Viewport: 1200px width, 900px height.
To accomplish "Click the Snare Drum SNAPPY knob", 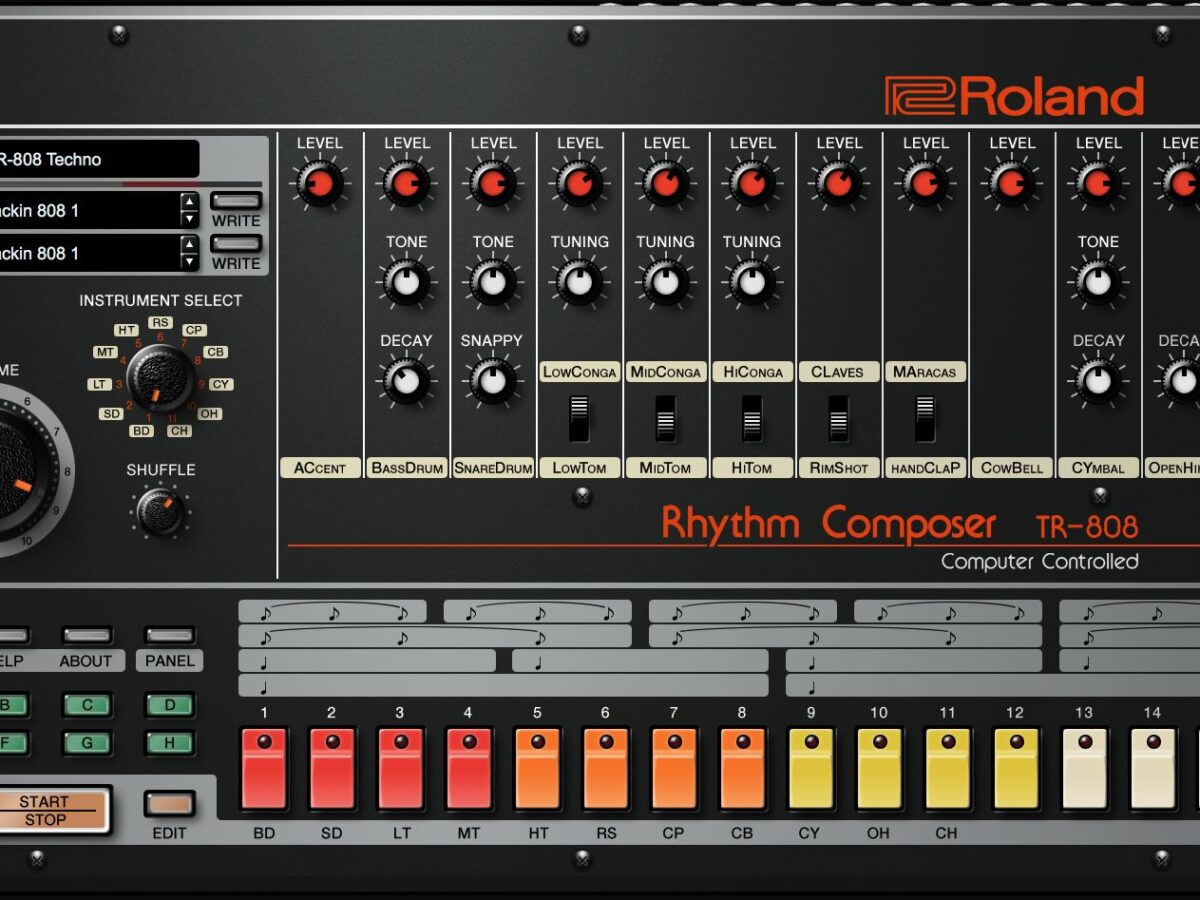I will (x=492, y=381).
